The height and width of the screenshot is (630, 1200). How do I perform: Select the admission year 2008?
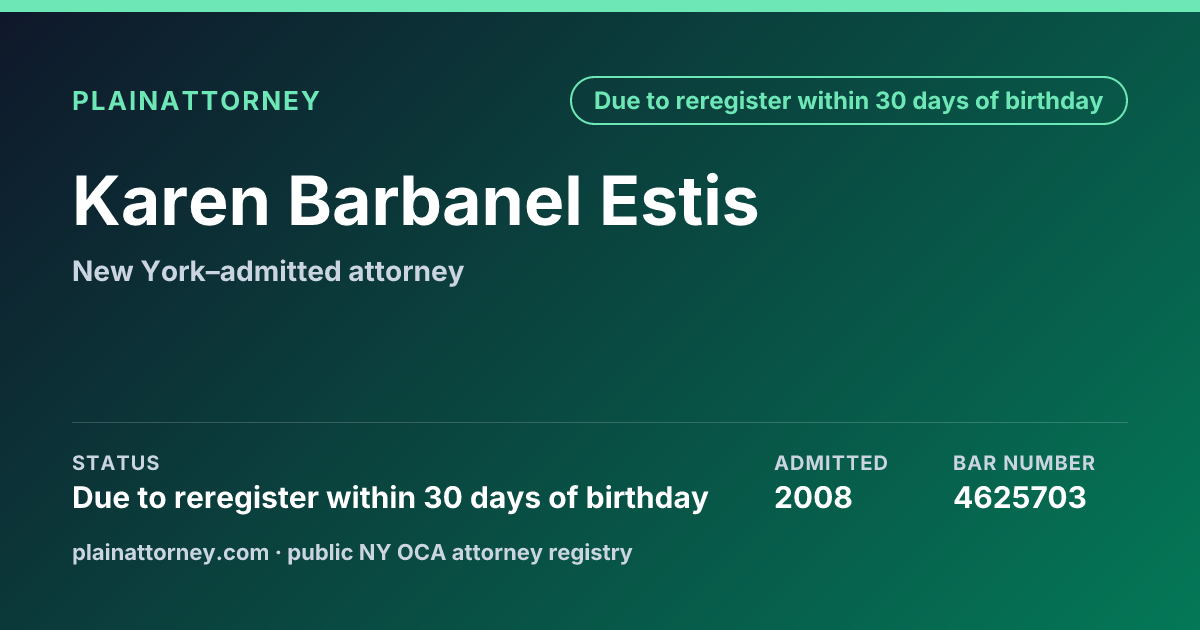(x=813, y=497)
